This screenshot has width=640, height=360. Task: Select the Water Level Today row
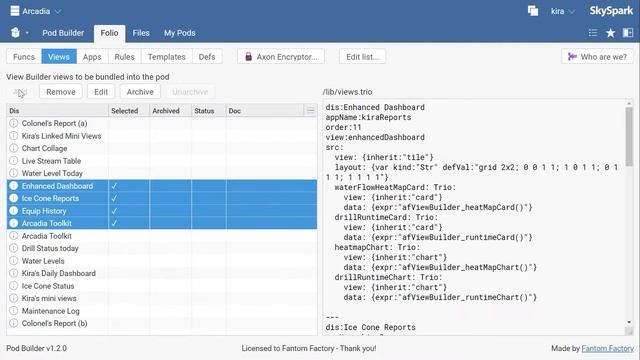pyautogui.click(x=162, y=173)
